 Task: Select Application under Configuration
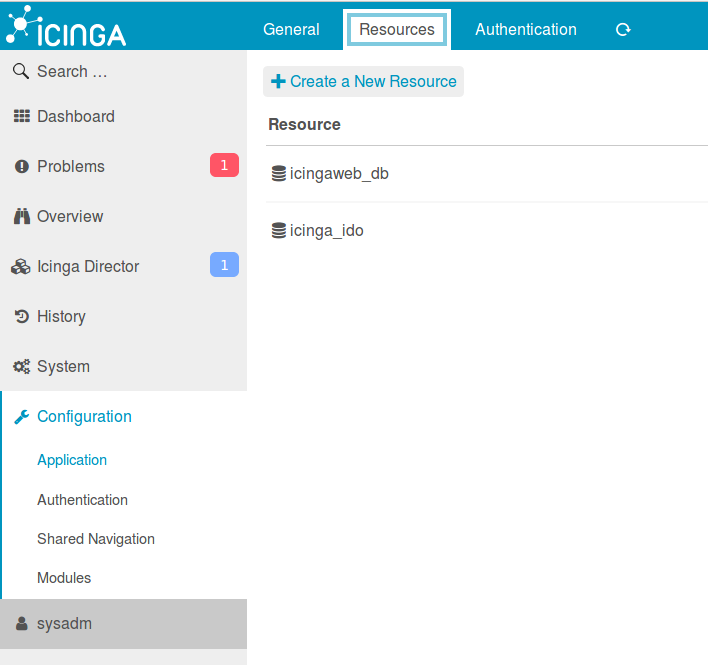(x=72, y=460)
